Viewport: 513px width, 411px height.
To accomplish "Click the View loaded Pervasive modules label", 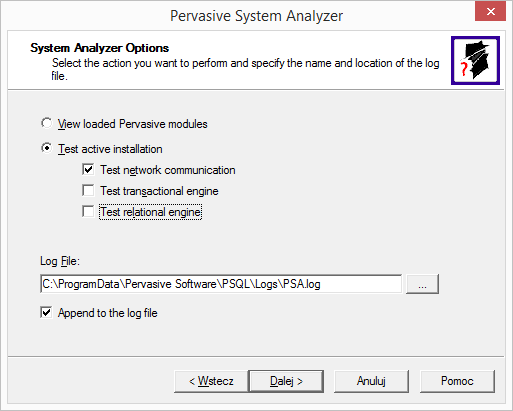I will [x=132, y=124].
